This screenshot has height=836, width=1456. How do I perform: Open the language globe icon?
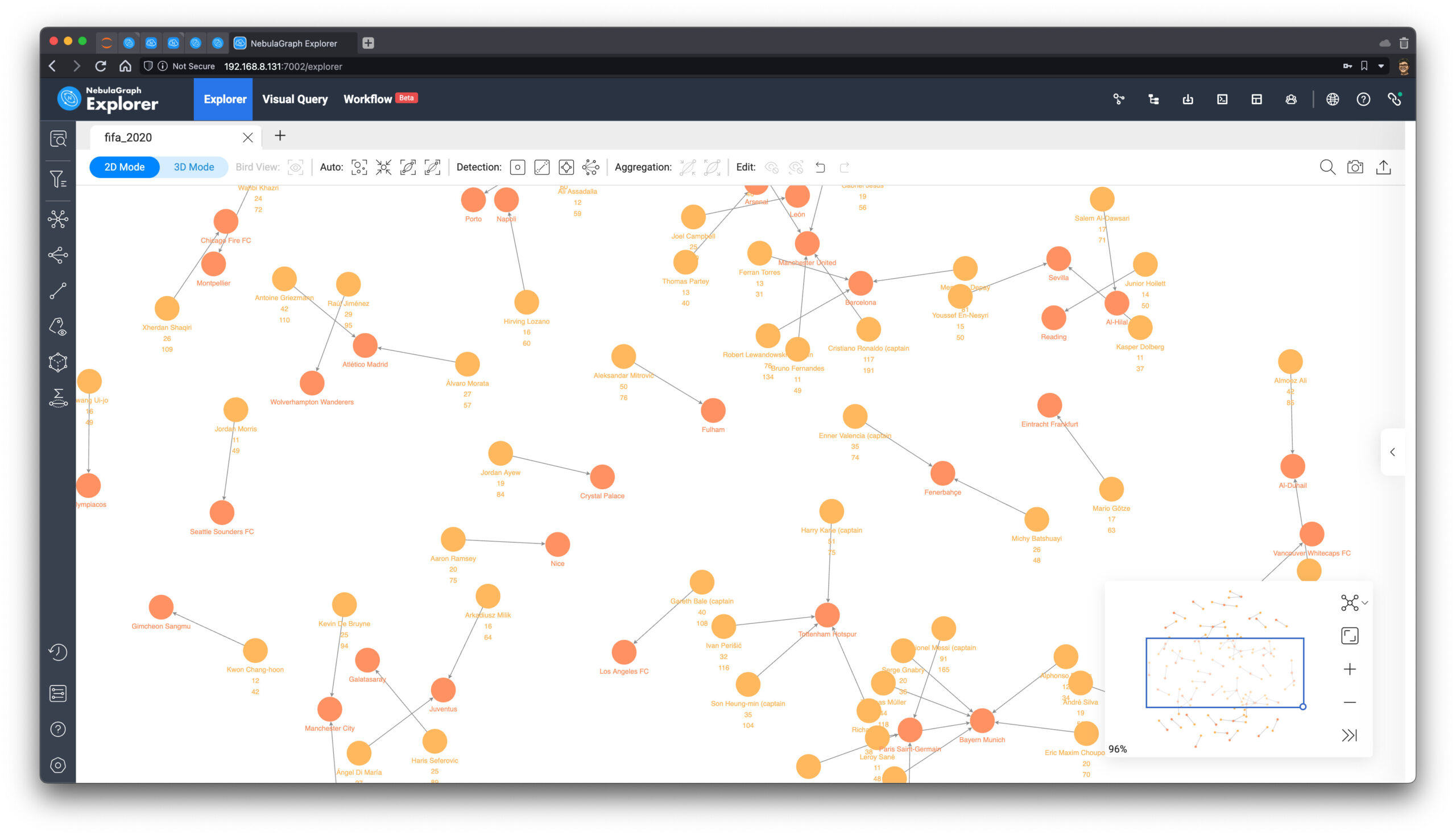tap(1332, 100)
